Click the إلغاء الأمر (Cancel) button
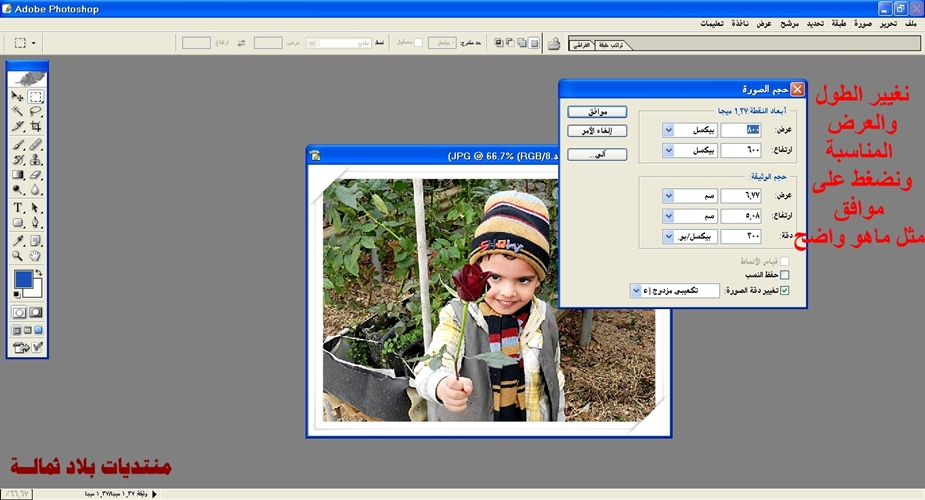This screenshot has height=500, width=925. coord(597,131)
